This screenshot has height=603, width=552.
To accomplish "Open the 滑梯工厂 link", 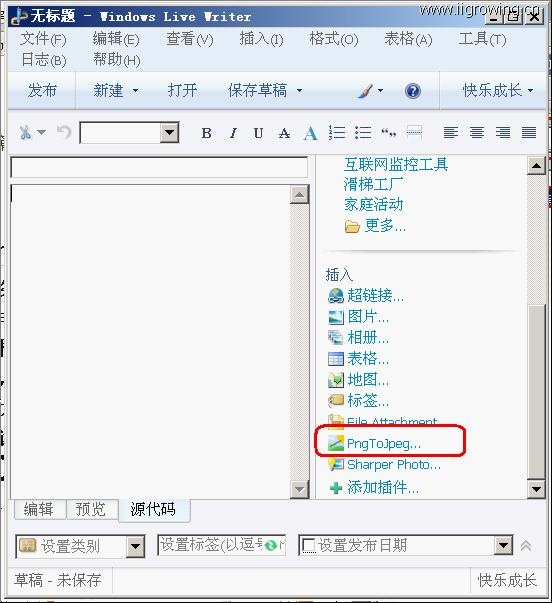I will click(x=373, y=185).
